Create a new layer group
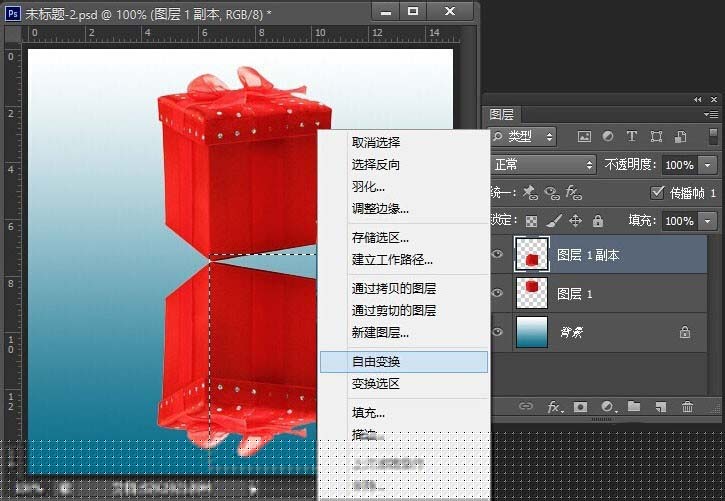 tap(634, 406)
